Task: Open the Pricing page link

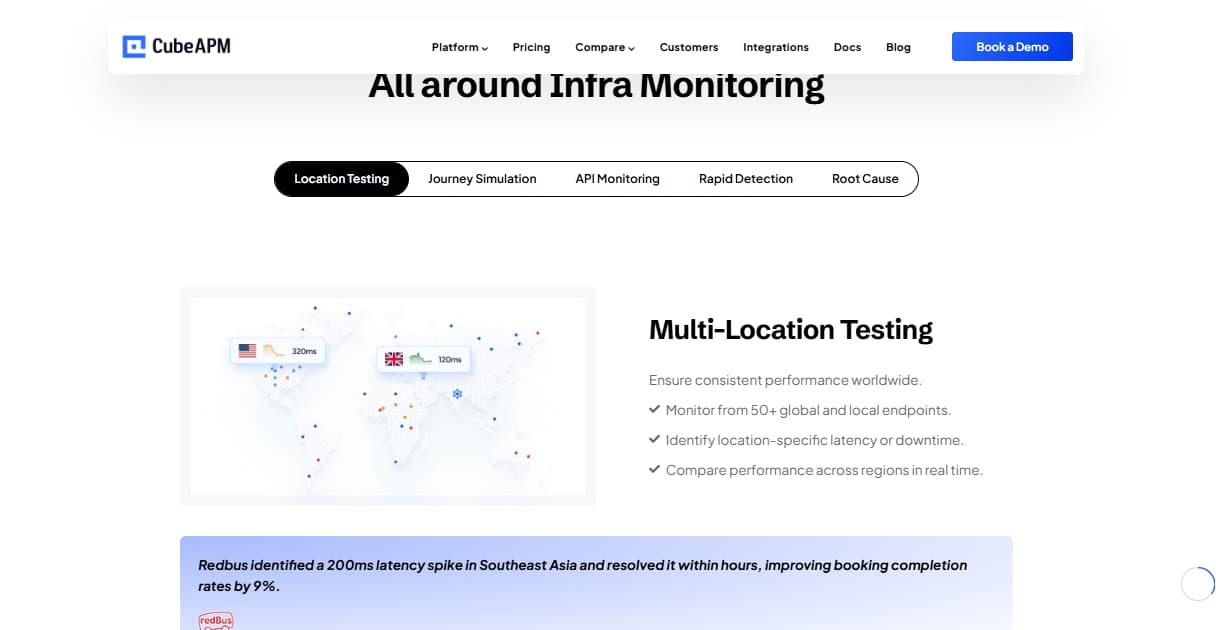Action: tap(531, 46)
